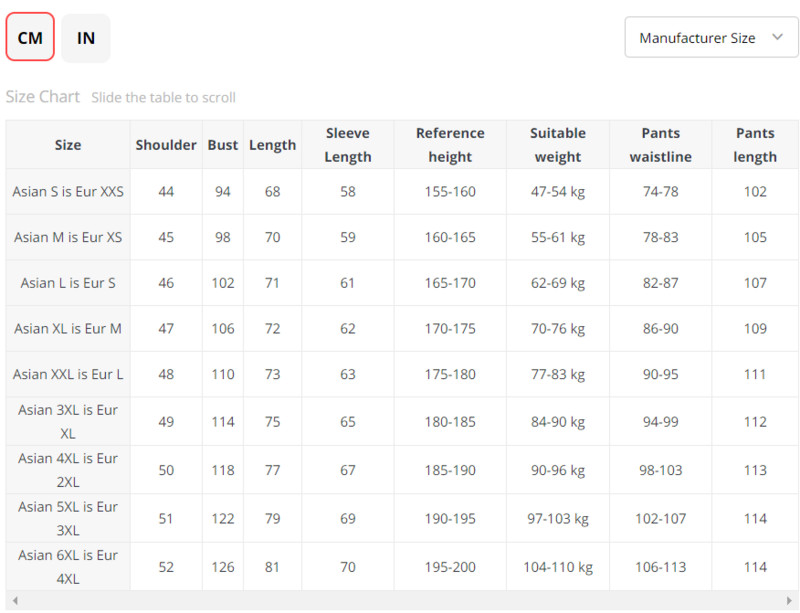
Task: Click the Asian S is Eur XXS row label
Action: coord(68,191)
